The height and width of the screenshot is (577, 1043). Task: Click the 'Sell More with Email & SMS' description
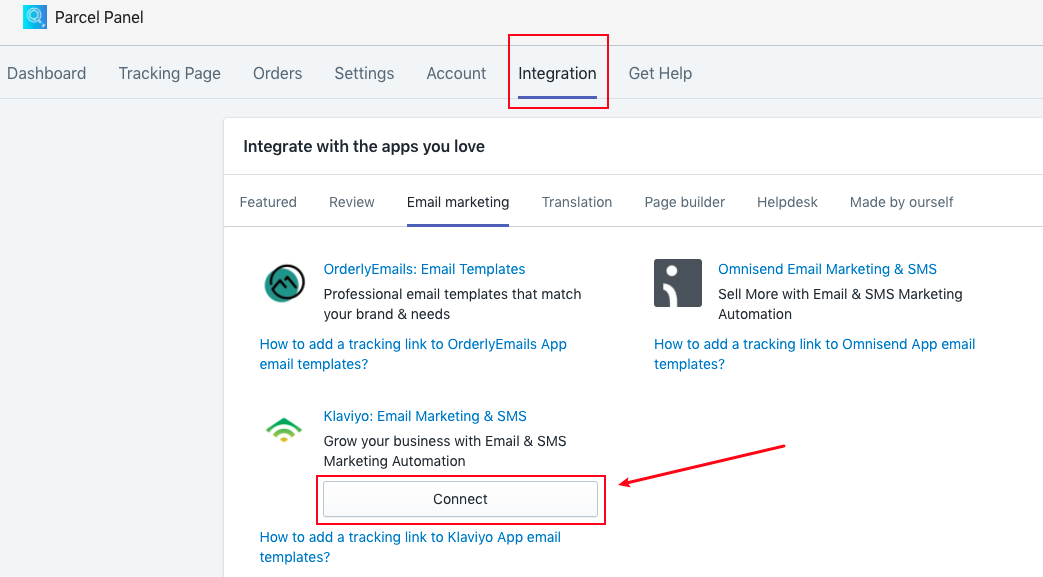[x=840, y=304]
